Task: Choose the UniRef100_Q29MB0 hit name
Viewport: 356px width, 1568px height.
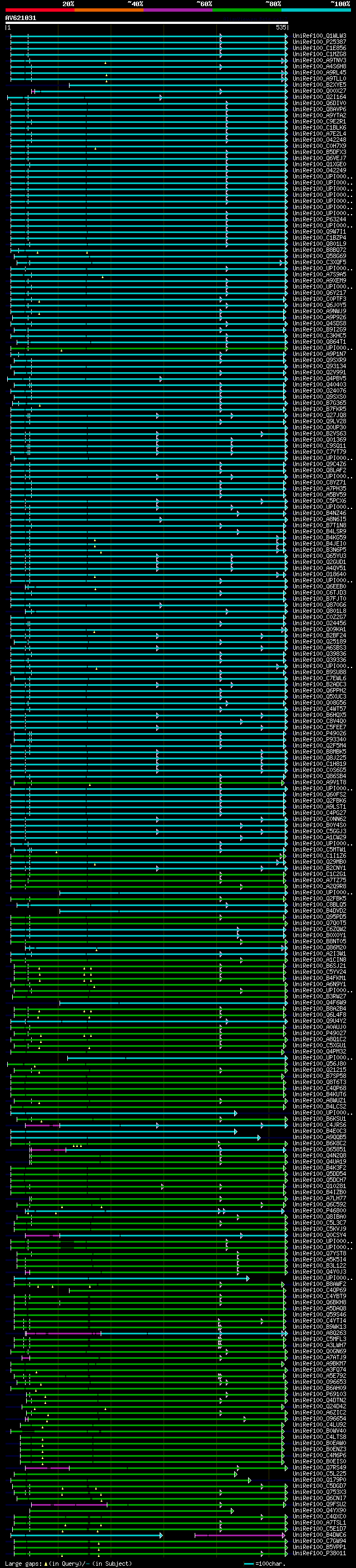Action: point(319,862)
